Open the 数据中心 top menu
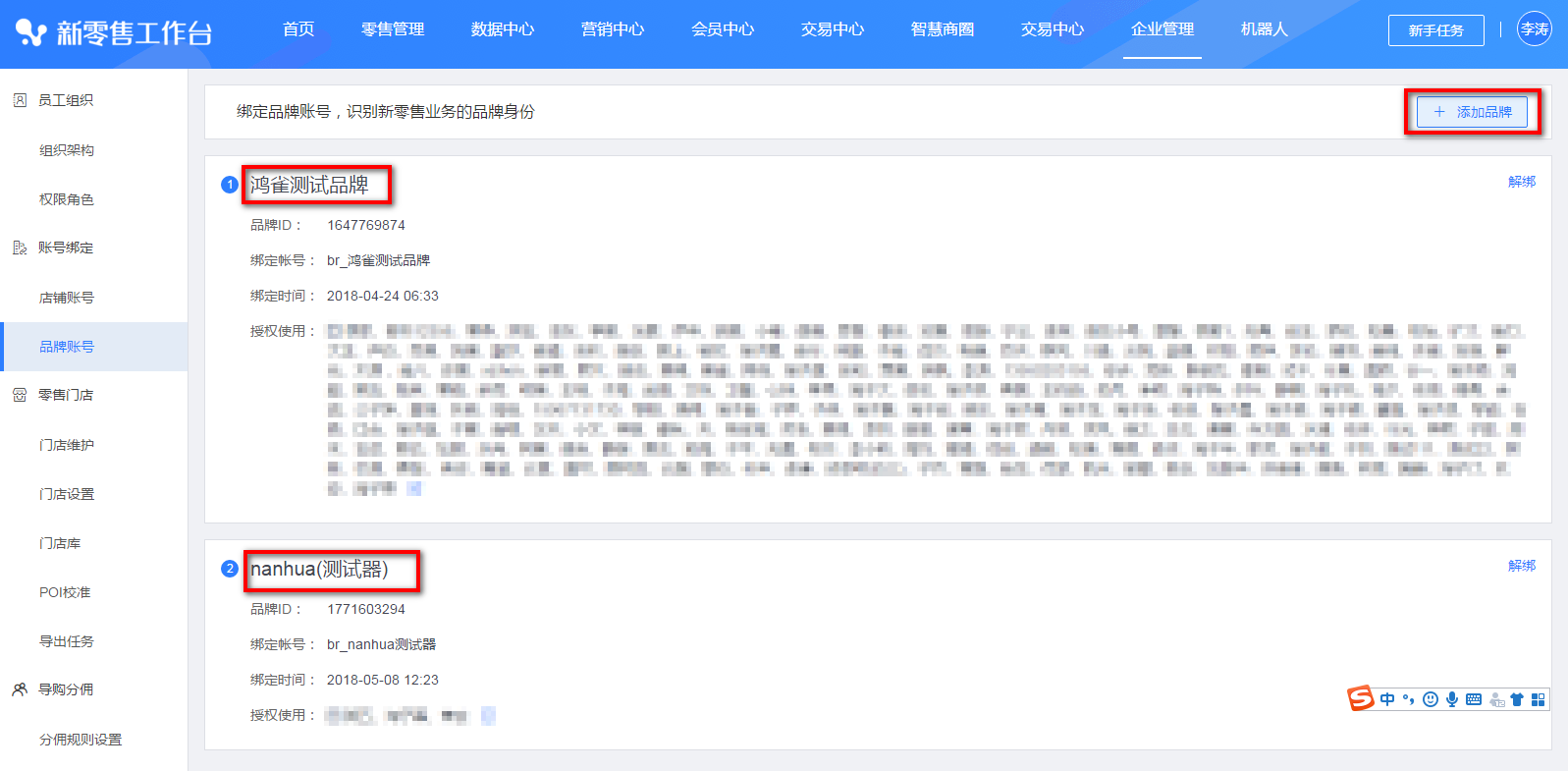Screen dimensions: 1568x771 click(x=503, y=29)
